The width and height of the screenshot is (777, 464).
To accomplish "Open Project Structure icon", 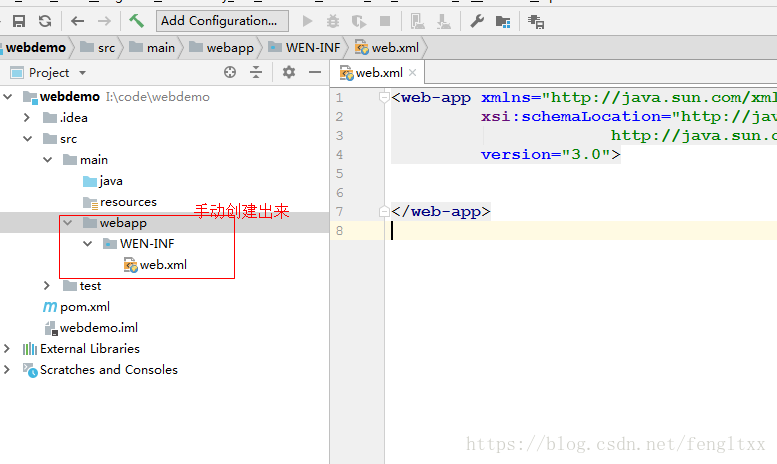I will tap(503, 21).
